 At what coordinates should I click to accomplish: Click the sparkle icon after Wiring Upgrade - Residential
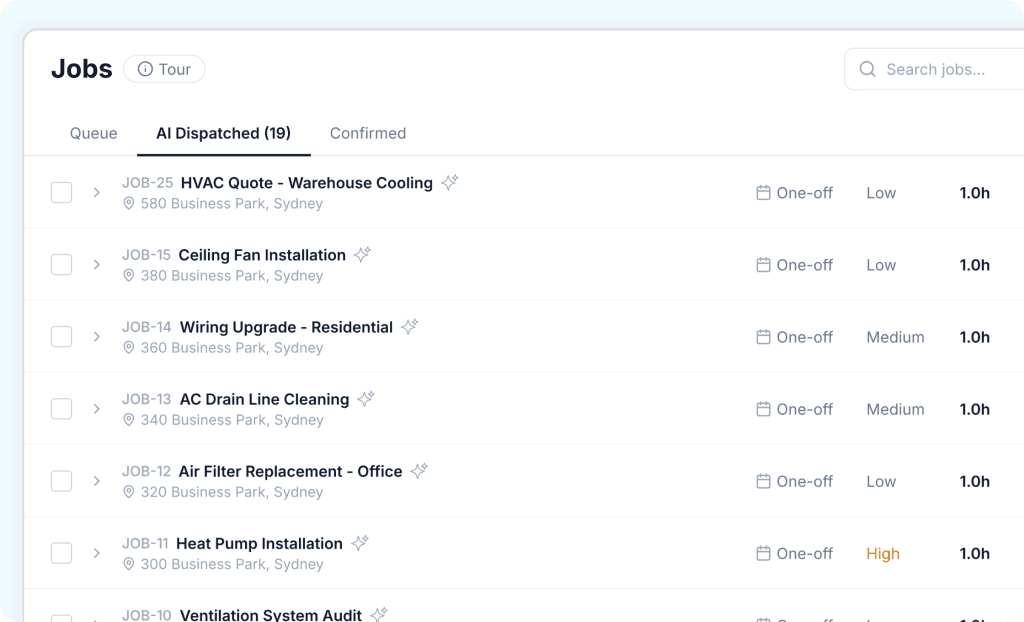point(409,326)
